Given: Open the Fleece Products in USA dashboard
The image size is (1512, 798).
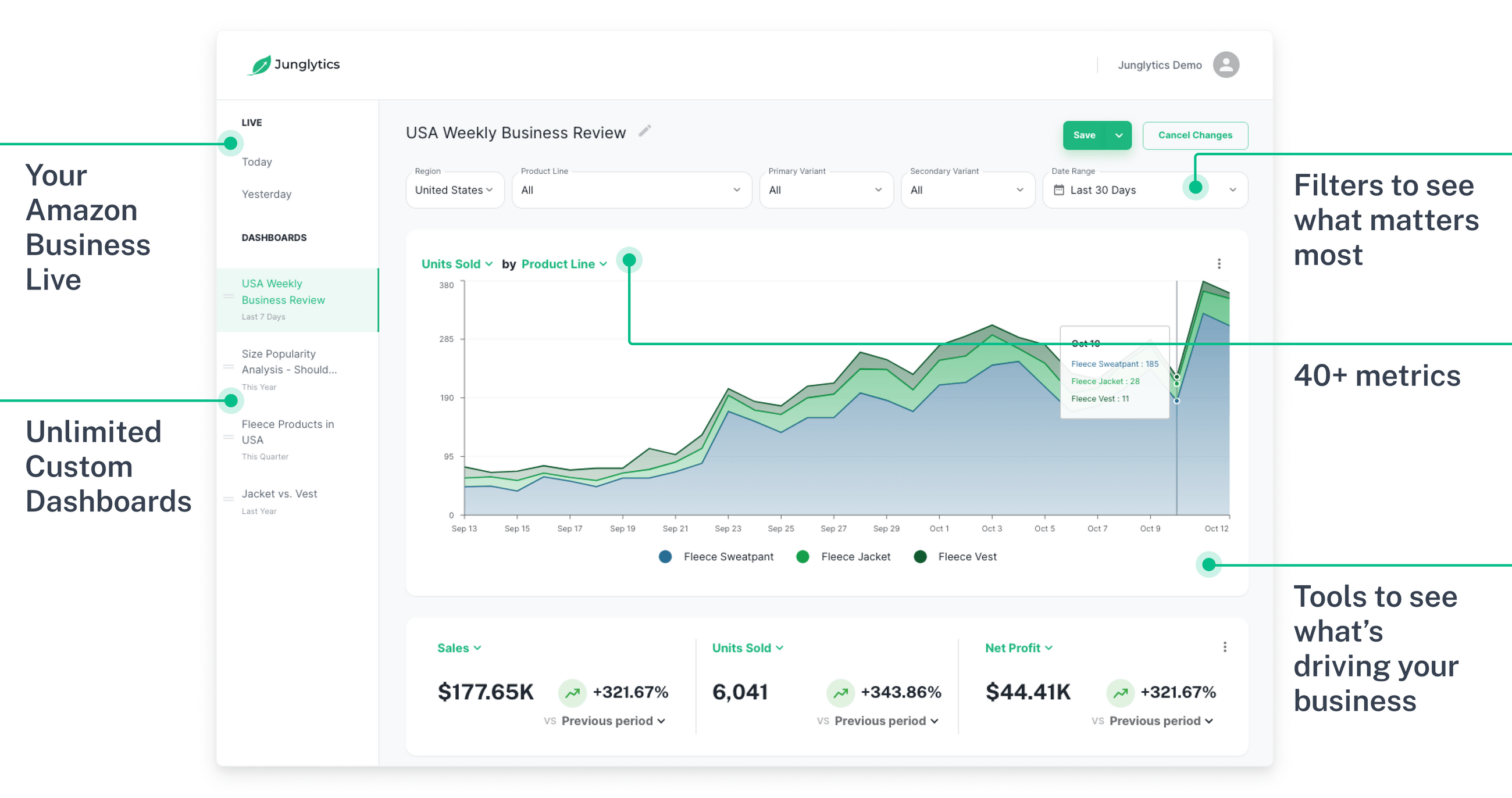Looking at the screenshot, I should point(288,432).
